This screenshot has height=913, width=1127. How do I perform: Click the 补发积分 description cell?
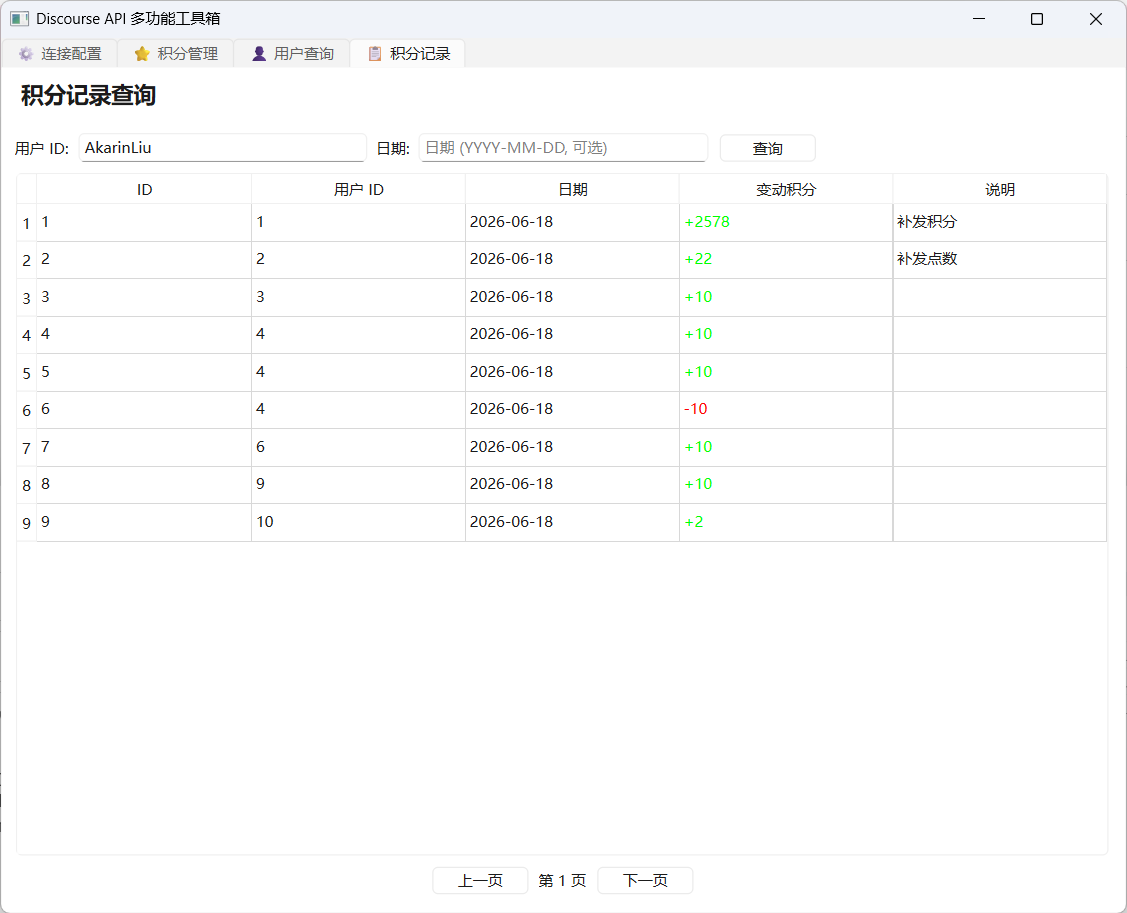(1000, 222)
